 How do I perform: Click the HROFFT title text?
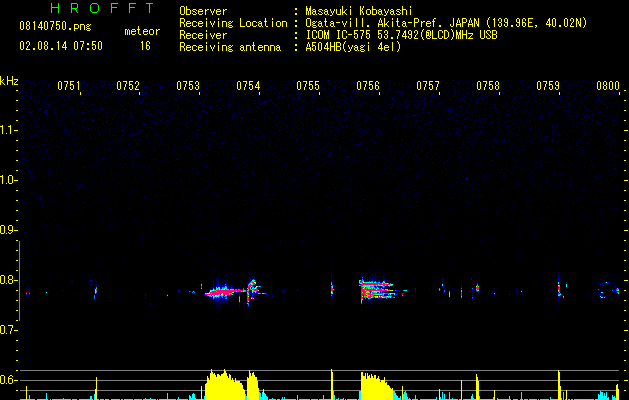[x=103, y=8]
